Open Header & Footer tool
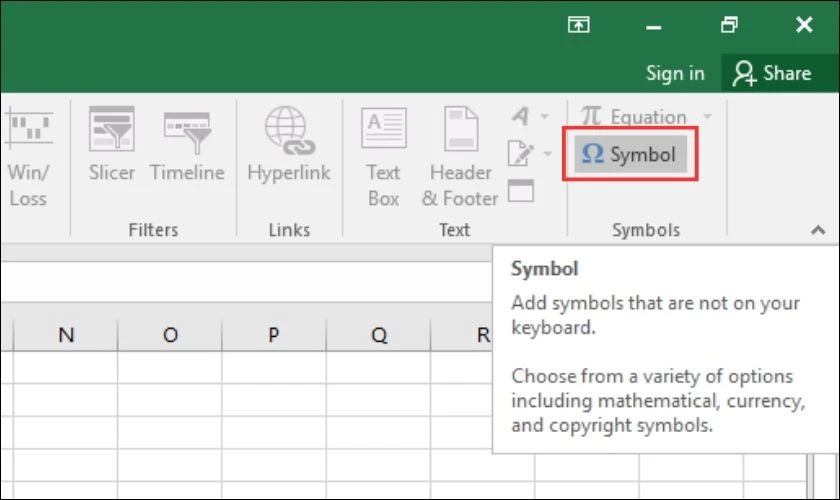Screen dimensions: 840x500 (460, 157)
